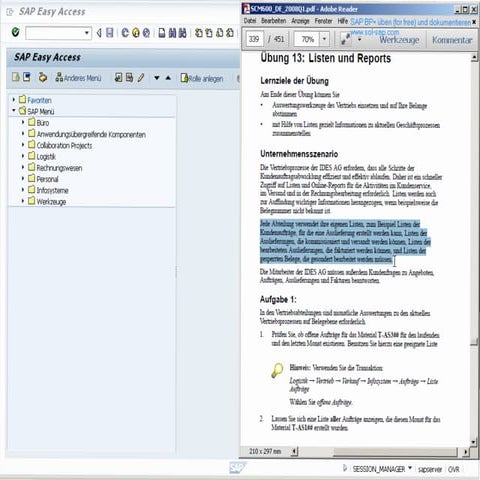
Task: Collapse the command field with the triangle
Action: (99, 33)
